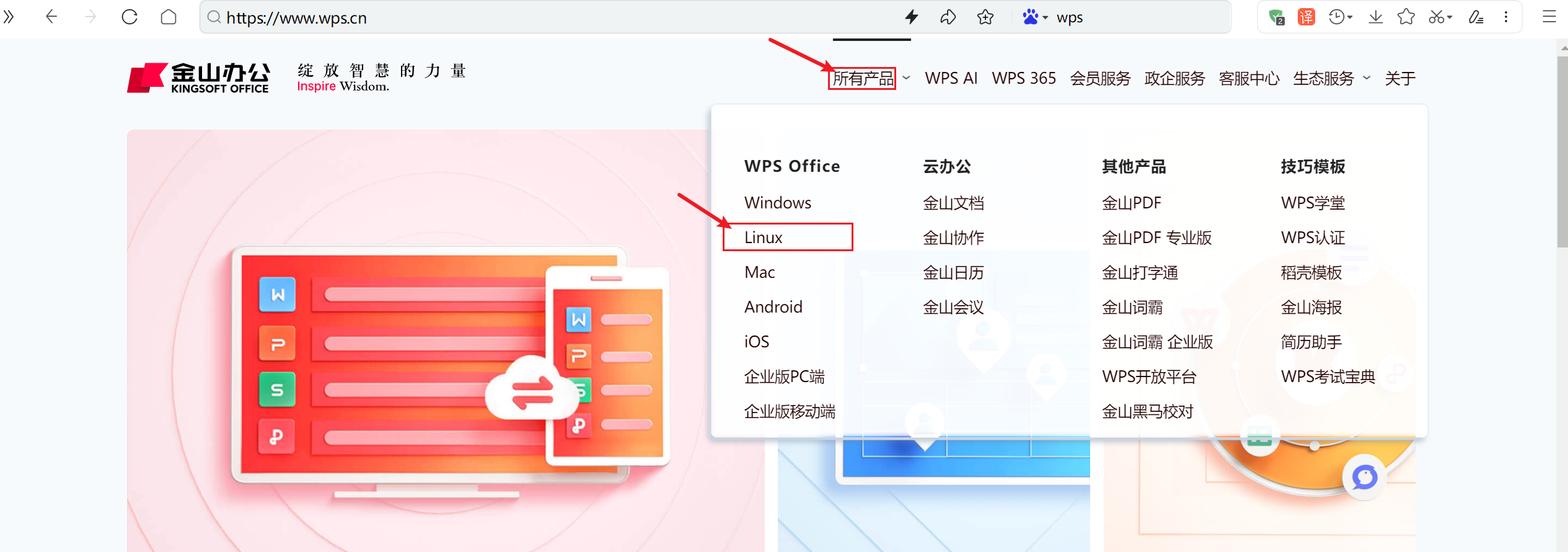Screen dimensions: 1568x552
Task: Toggle chevron next to 所有产品
Action: click(x=906, y=78)
